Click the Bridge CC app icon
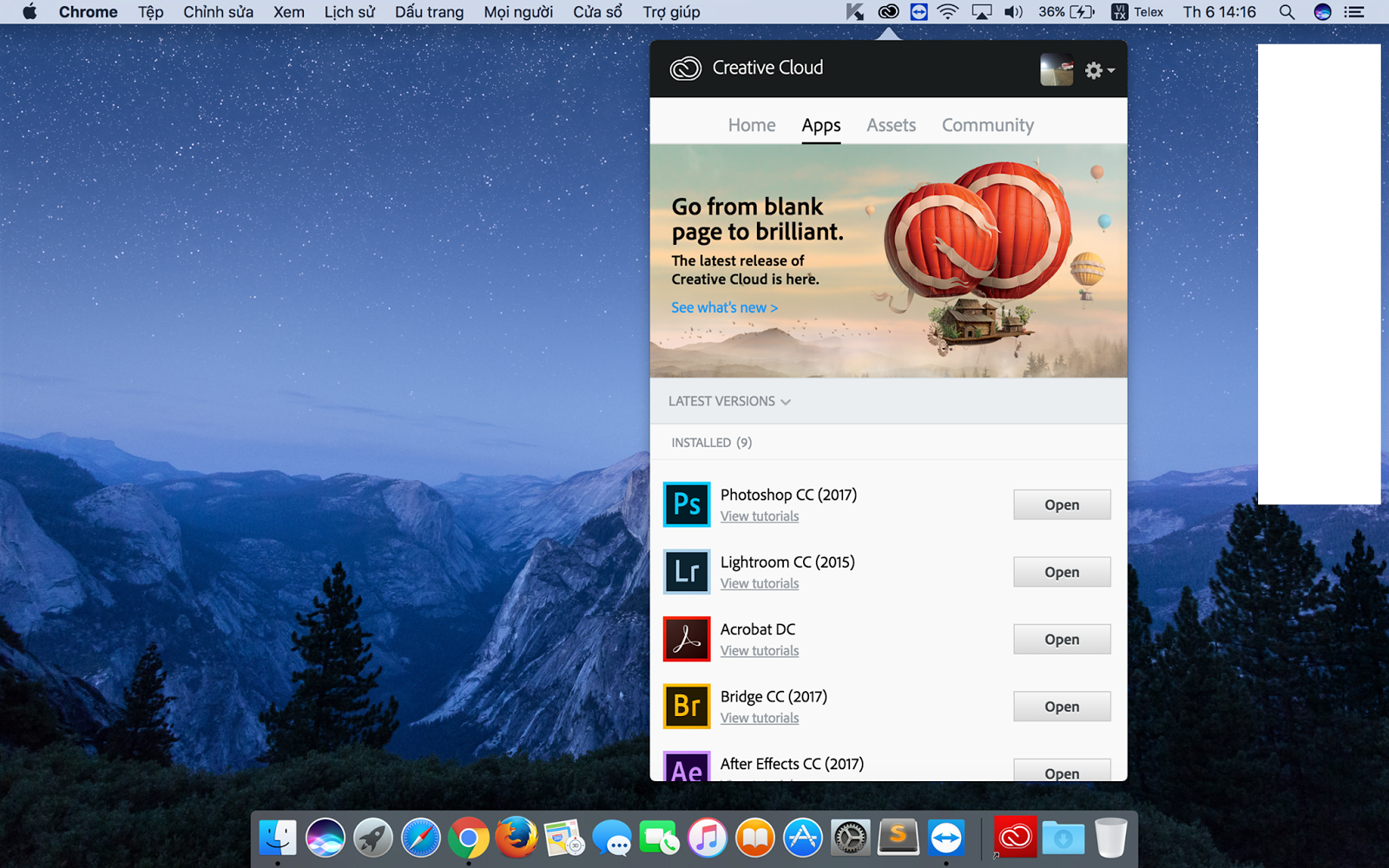Viewport: 1389px width, 868px height. 687,706
